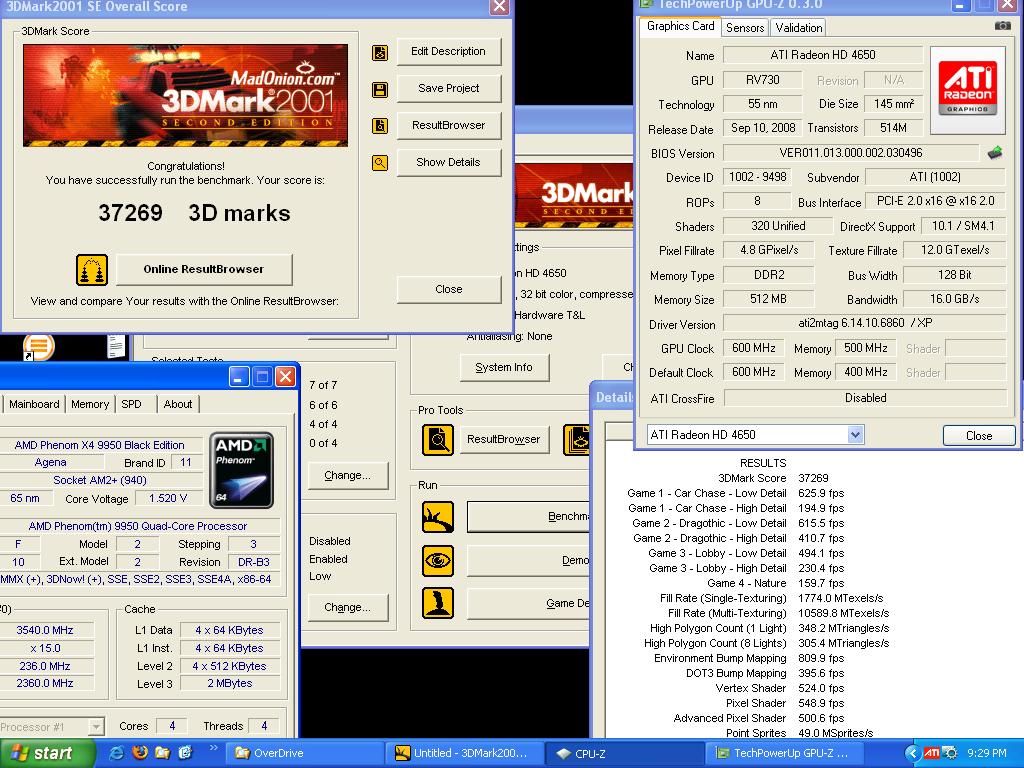Image resolution: width=1024 pixels, height=768 pixels.
Task: Click the Pro Tools ResultBrowser button
Action: [x=504, y=439]
